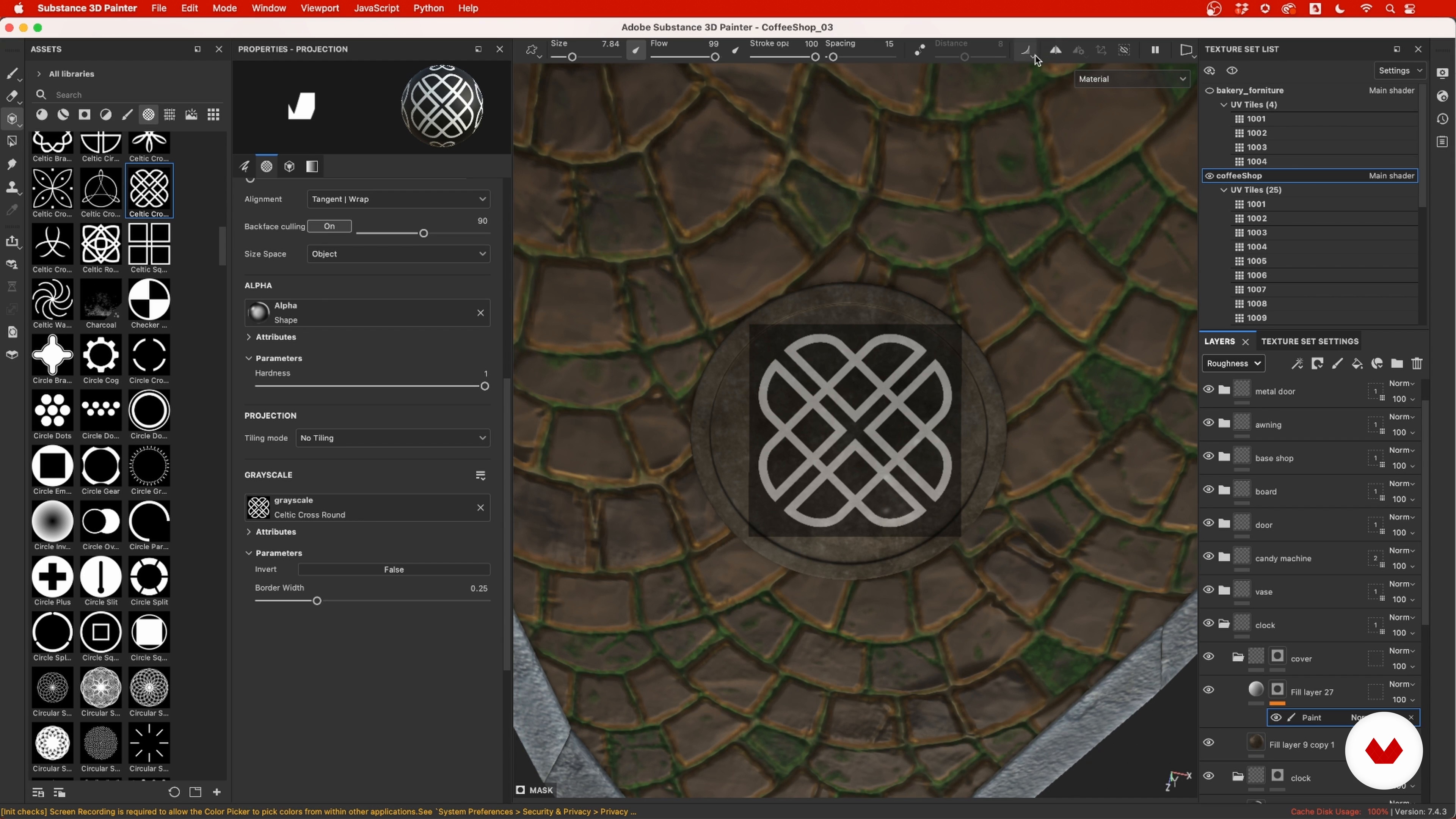
Task: Add a folder in Layers panel
Action: coord(1396,364)
